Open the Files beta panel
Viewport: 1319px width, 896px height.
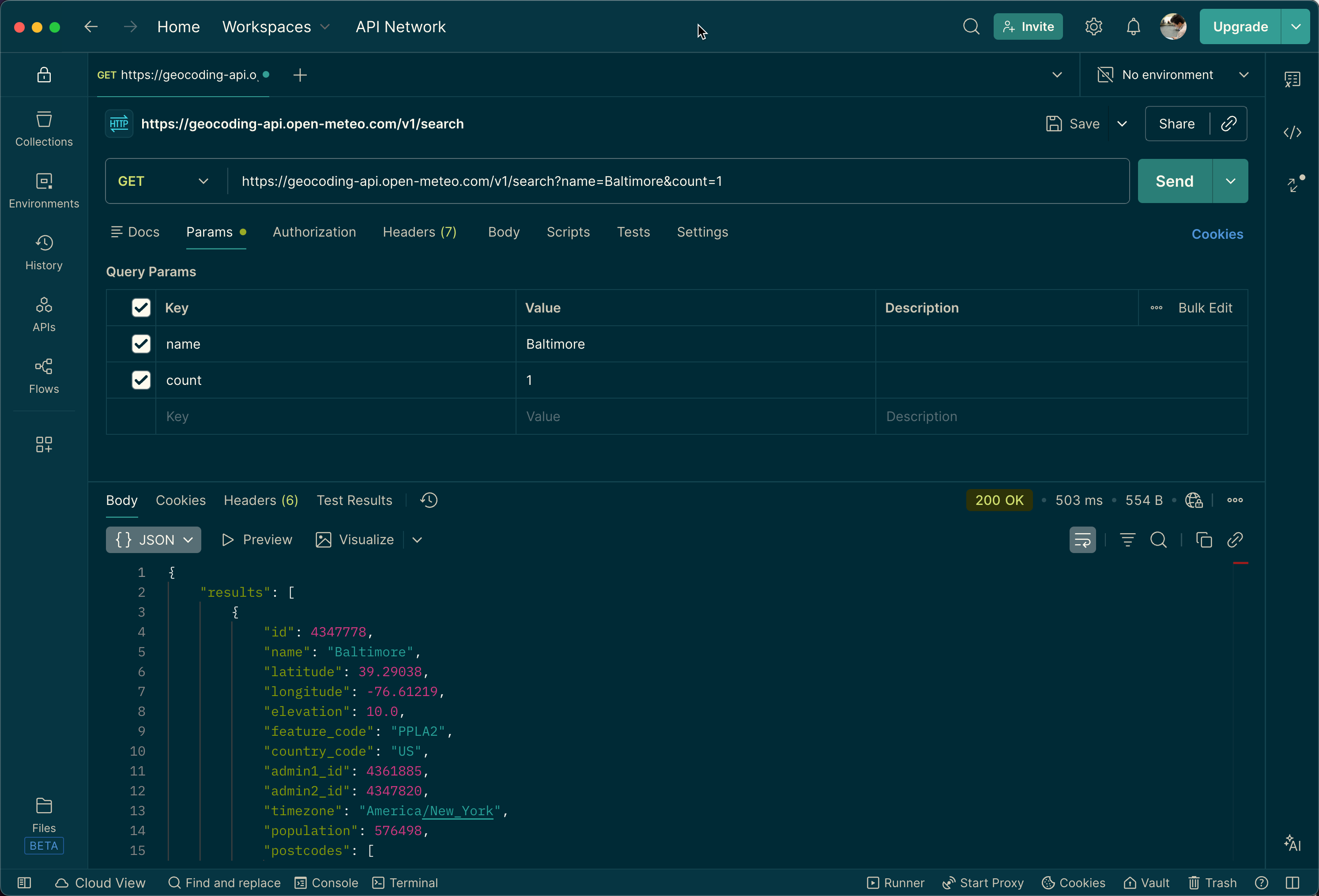pos(44,825)
